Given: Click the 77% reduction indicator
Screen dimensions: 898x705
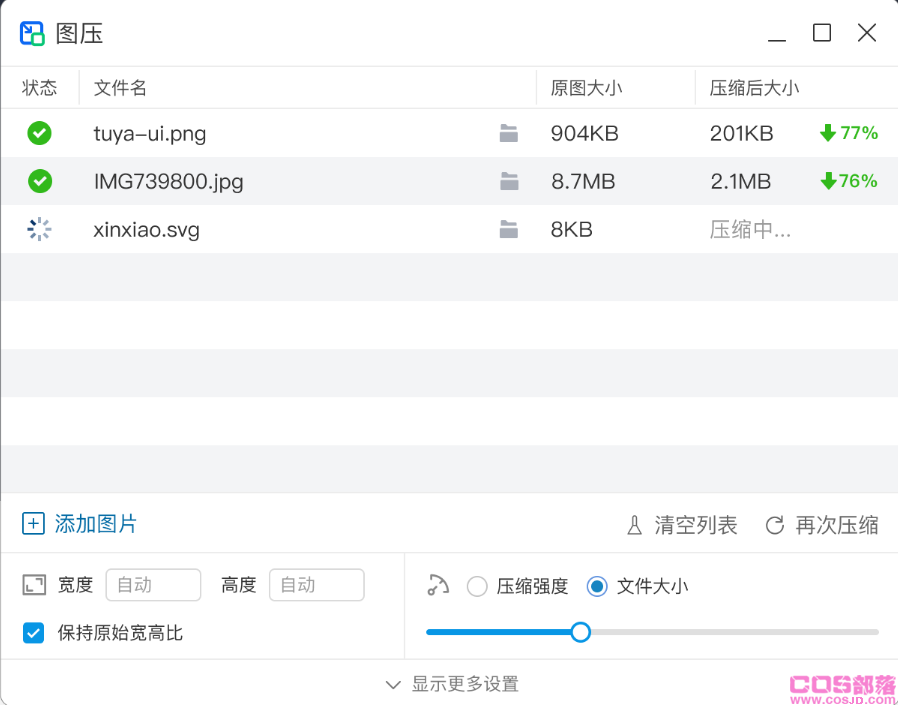Looking at the screenshot, I should 849,133.
